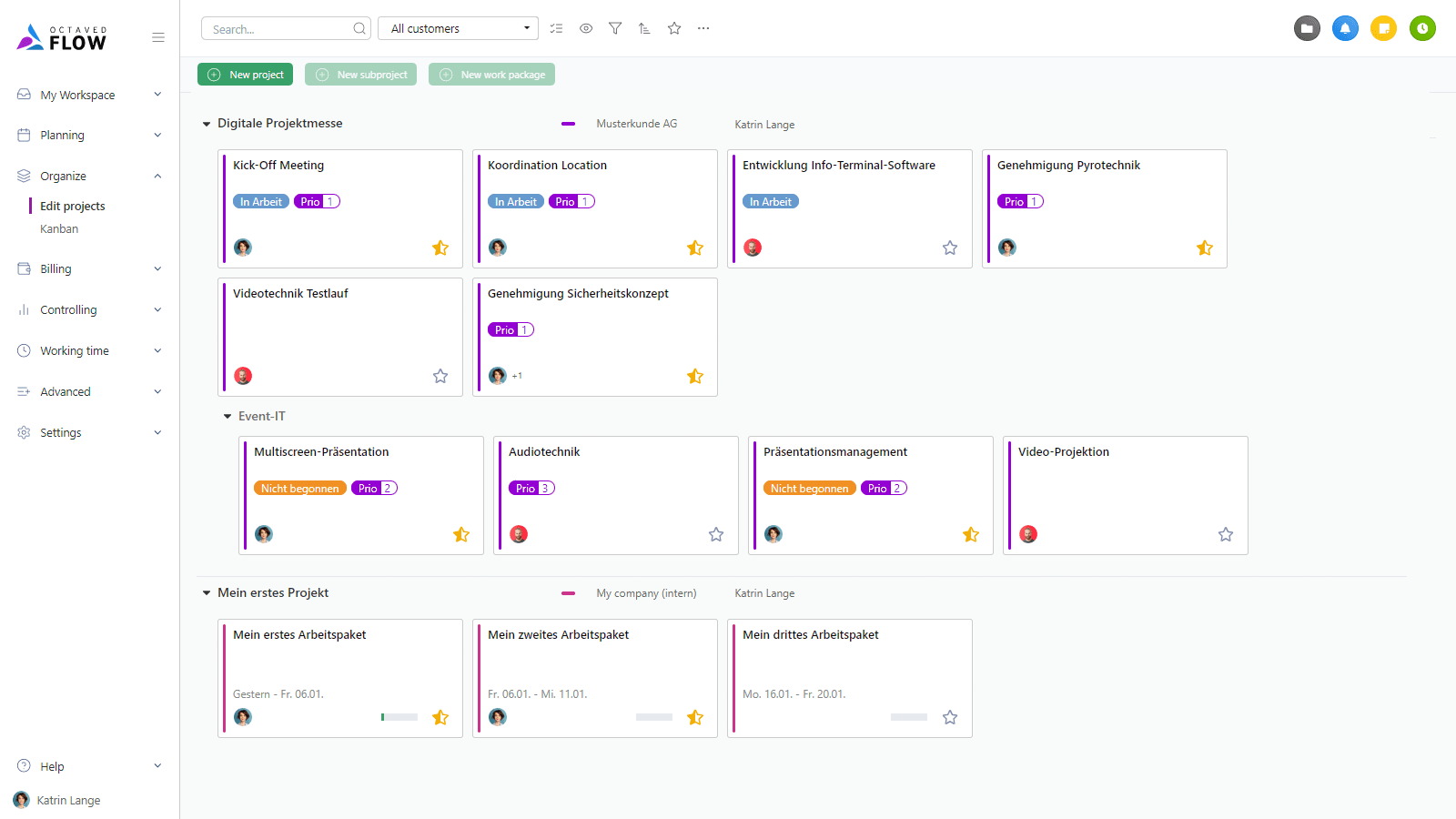Viewport: 1456px width, 819px height.
Task: Click the filter funnel icon in toolbar
Action: tap(615, 28)
